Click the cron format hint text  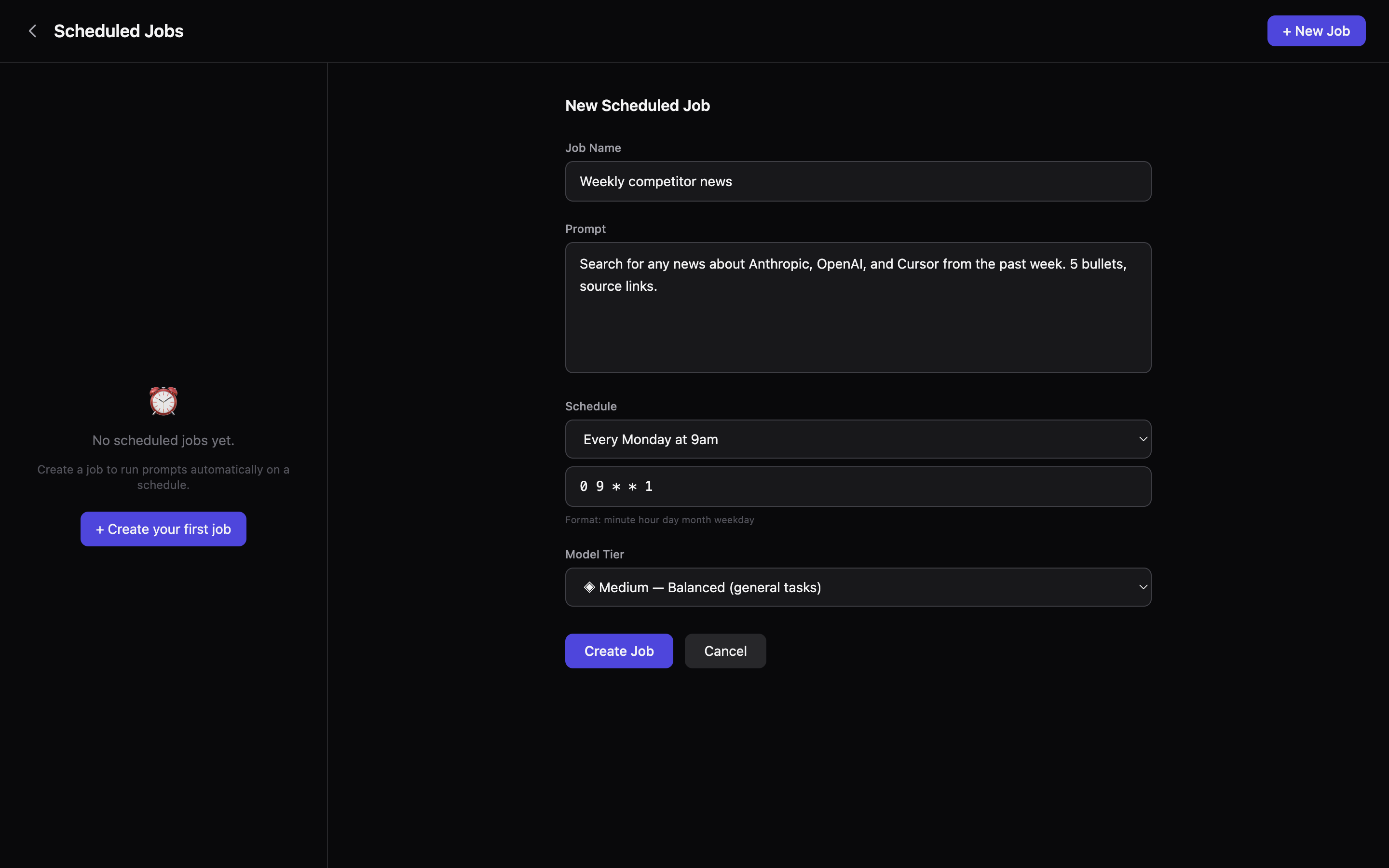(x=659, y=519)
